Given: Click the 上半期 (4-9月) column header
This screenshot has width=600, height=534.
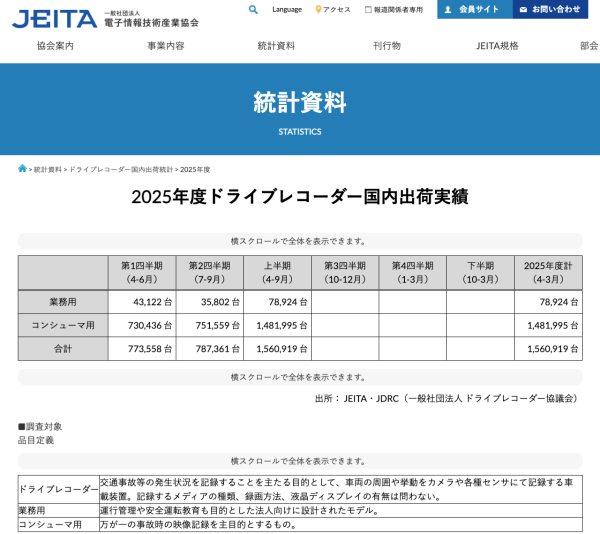Looking at the screenshot, I should [x=277, y=272].
